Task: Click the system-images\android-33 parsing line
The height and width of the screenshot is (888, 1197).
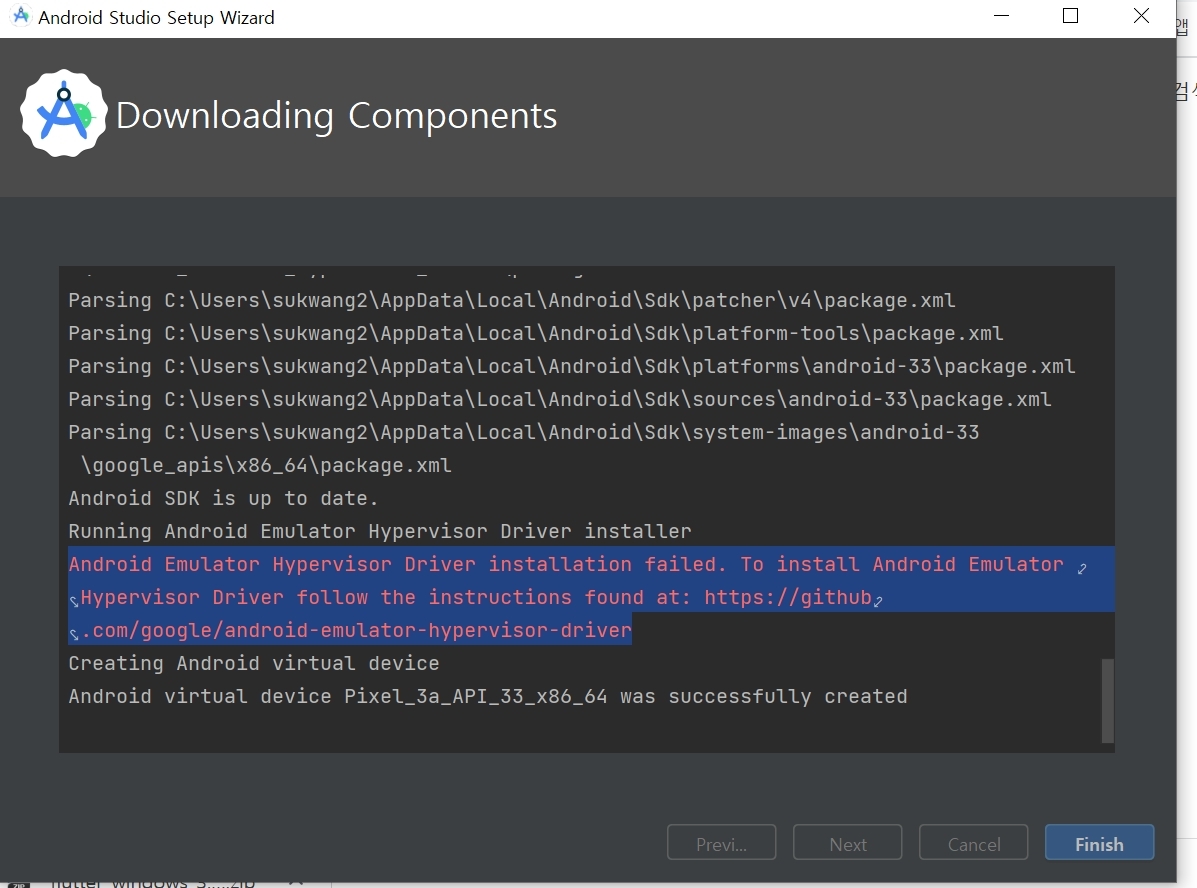Action: tap(524, 432)
